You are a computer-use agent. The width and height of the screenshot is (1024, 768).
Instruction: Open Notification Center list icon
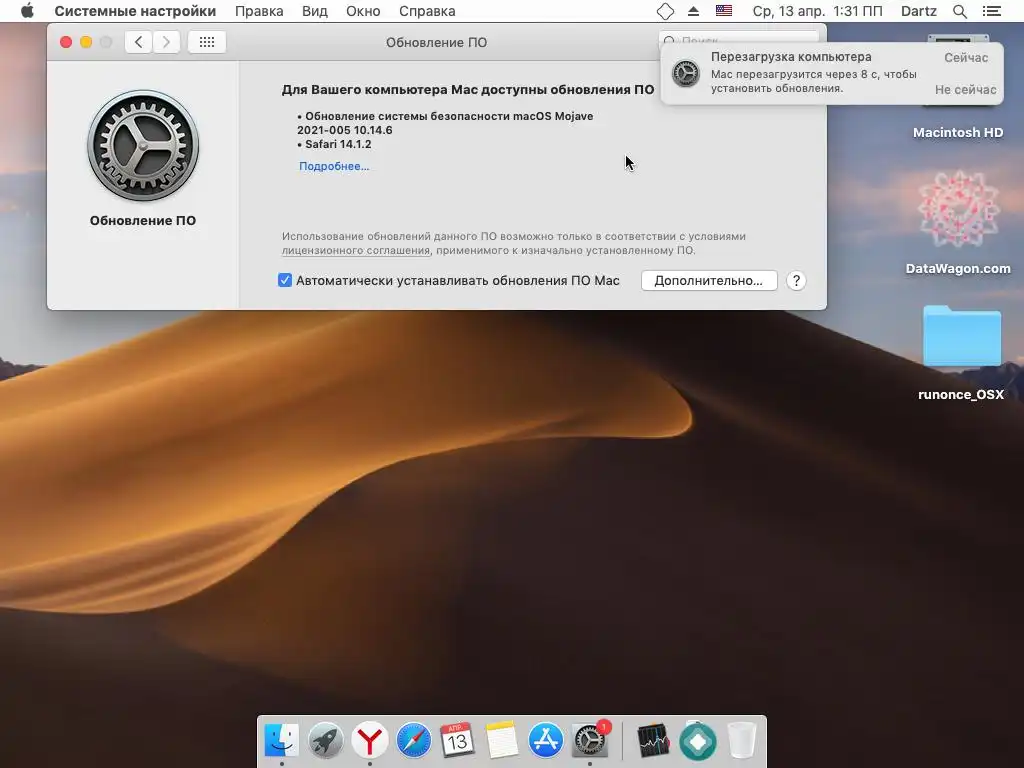[x=991, y=11]
